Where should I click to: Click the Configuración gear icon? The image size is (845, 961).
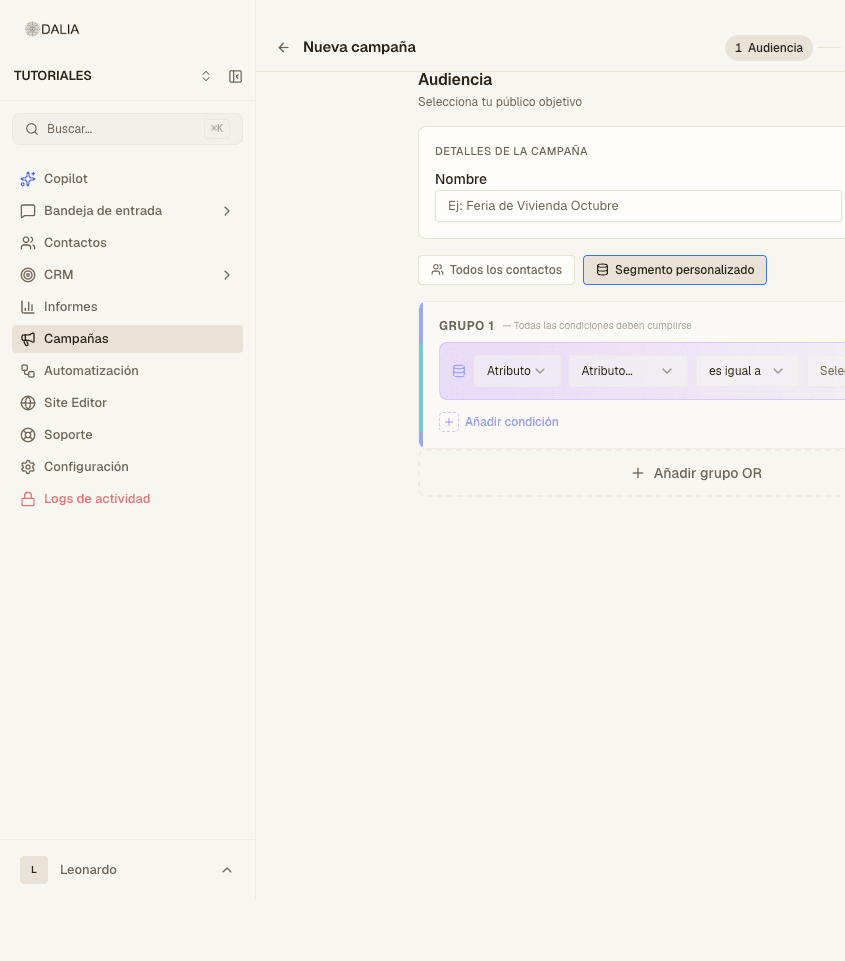pyautogui.click(x=28, y=466)
